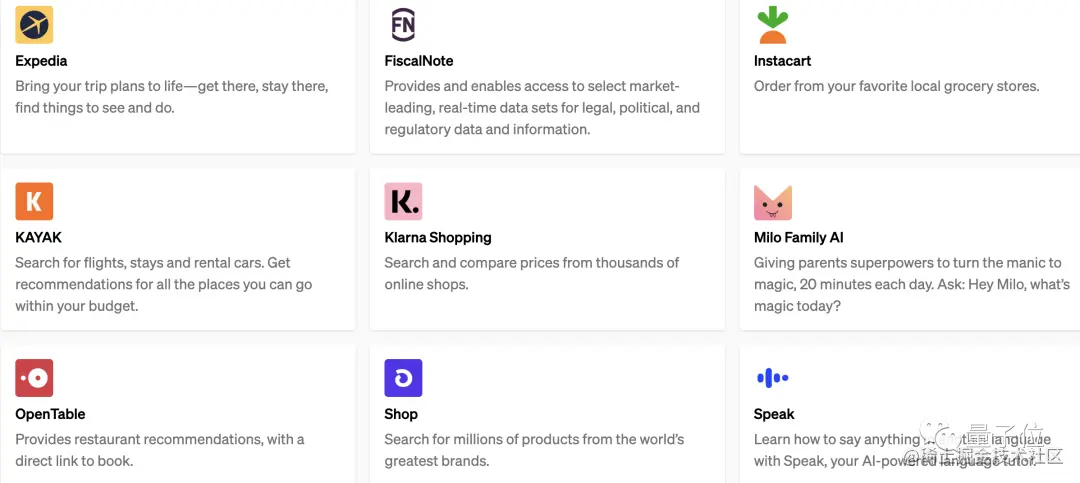1080x483 pixels.
Task: Select the purple Shop bag icon
Action: pos(403,378)
